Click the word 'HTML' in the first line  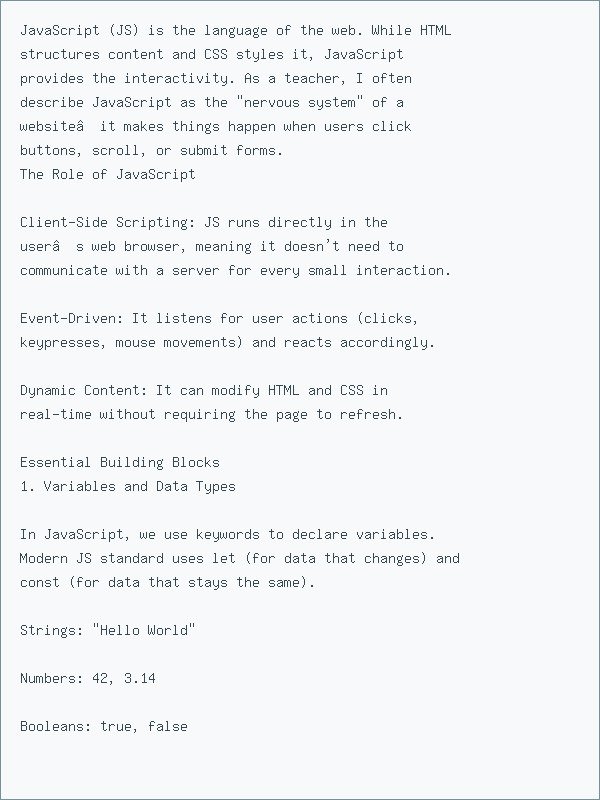pos(436,30)
